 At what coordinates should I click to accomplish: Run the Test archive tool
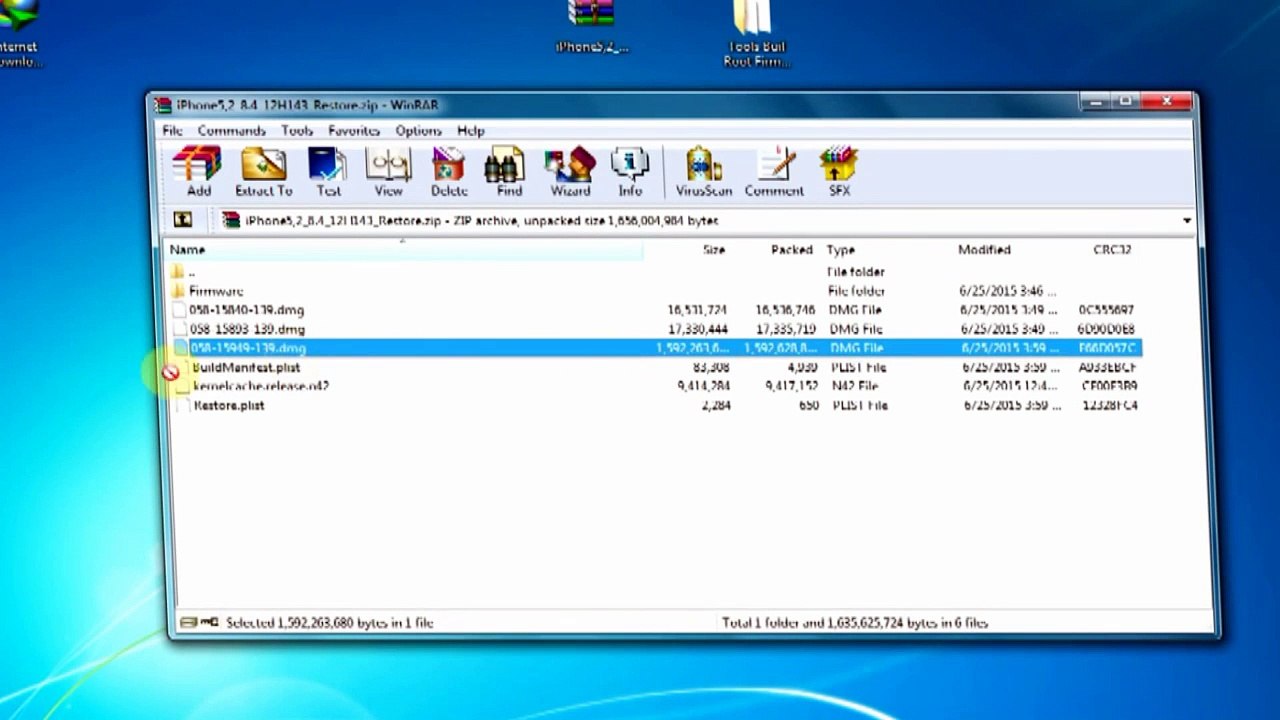328,172
